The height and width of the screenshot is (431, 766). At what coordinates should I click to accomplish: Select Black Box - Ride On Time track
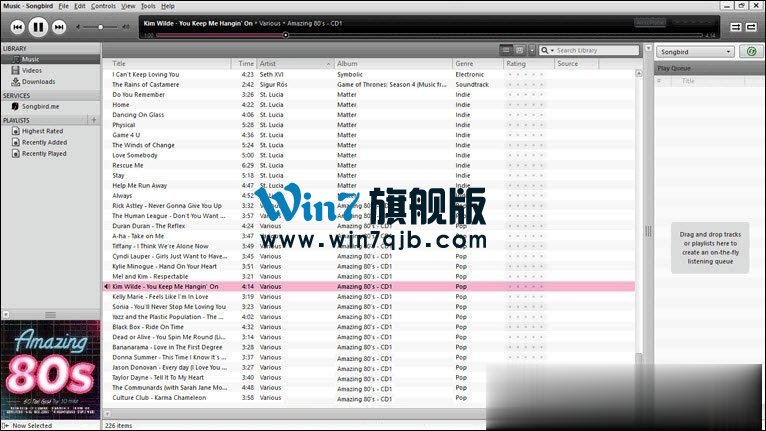[x=148, y=327]
